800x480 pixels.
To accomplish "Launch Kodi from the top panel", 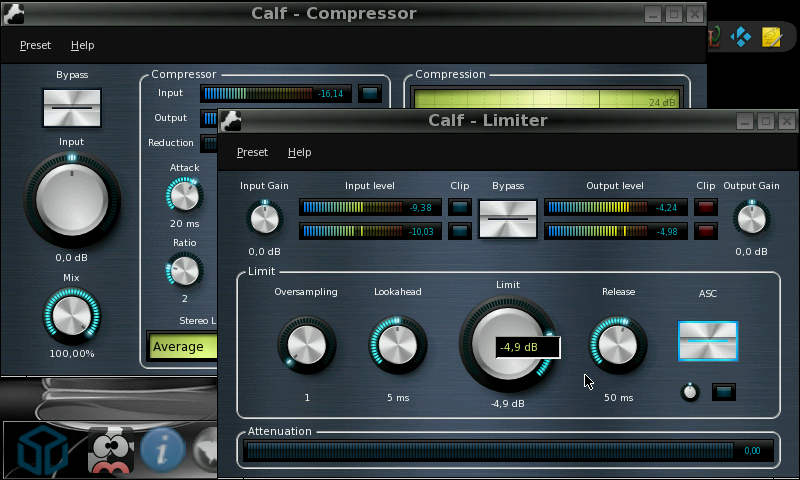I will click(x=741, y=38).
